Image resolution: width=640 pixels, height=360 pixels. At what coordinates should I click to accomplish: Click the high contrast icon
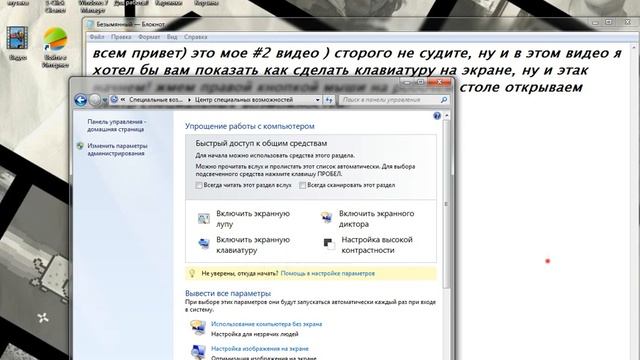pos(329,244)
